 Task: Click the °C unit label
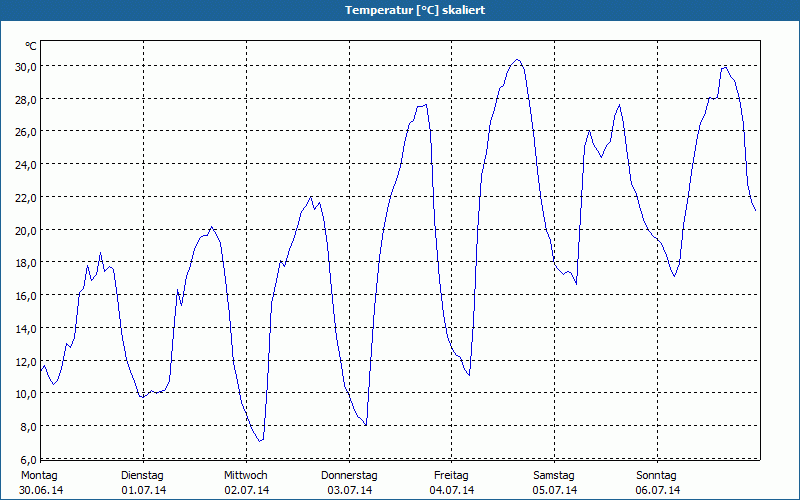[x=31, y=46]
